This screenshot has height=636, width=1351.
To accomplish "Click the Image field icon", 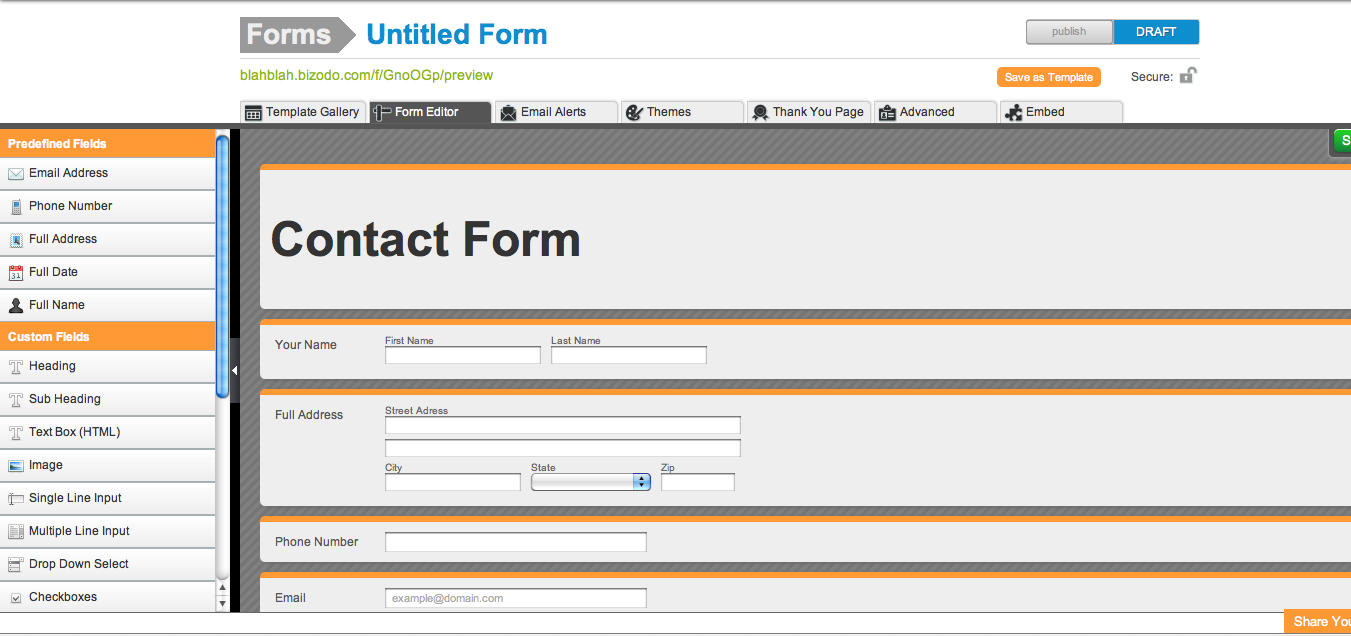I will tap(16, 466).
